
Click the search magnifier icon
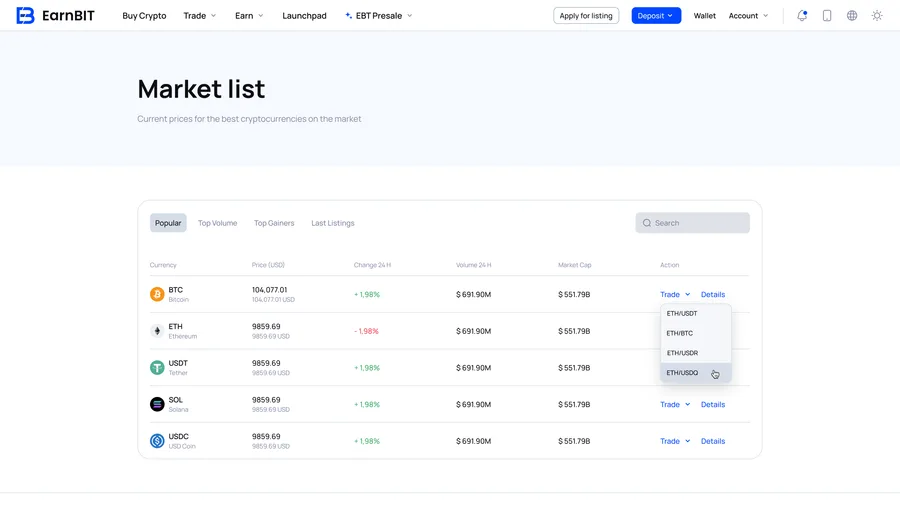[x=647, y=223]
